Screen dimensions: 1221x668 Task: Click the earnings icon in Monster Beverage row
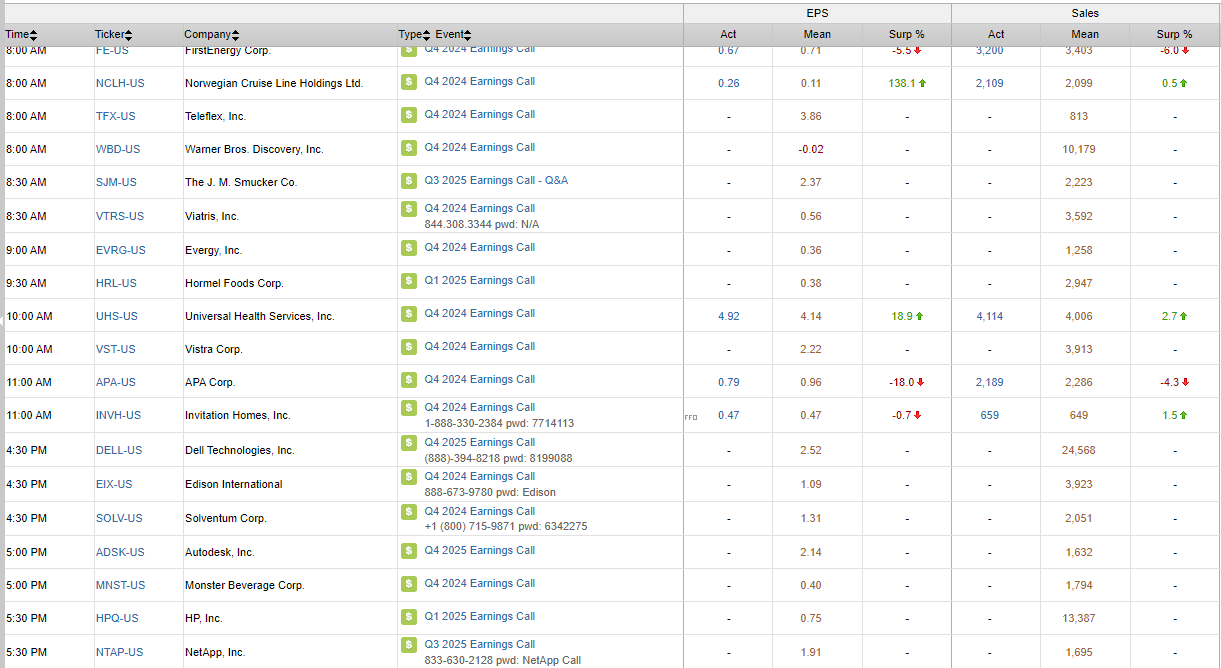point(408,584)
